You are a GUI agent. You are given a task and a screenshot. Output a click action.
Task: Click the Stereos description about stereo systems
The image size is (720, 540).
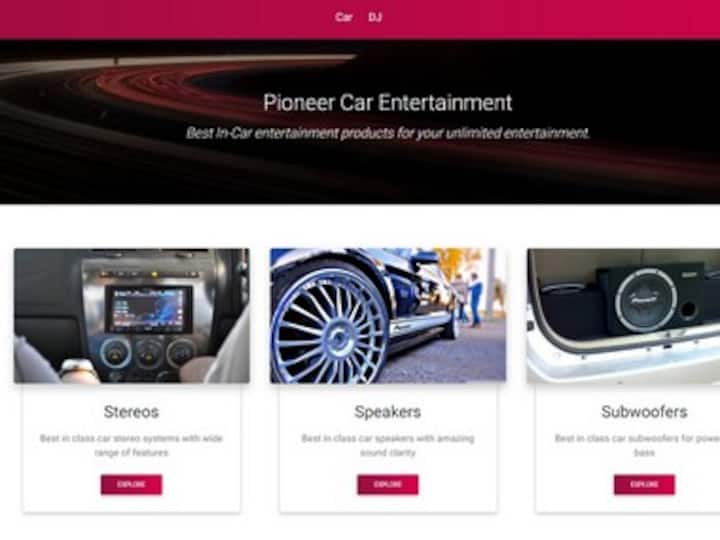131,445
